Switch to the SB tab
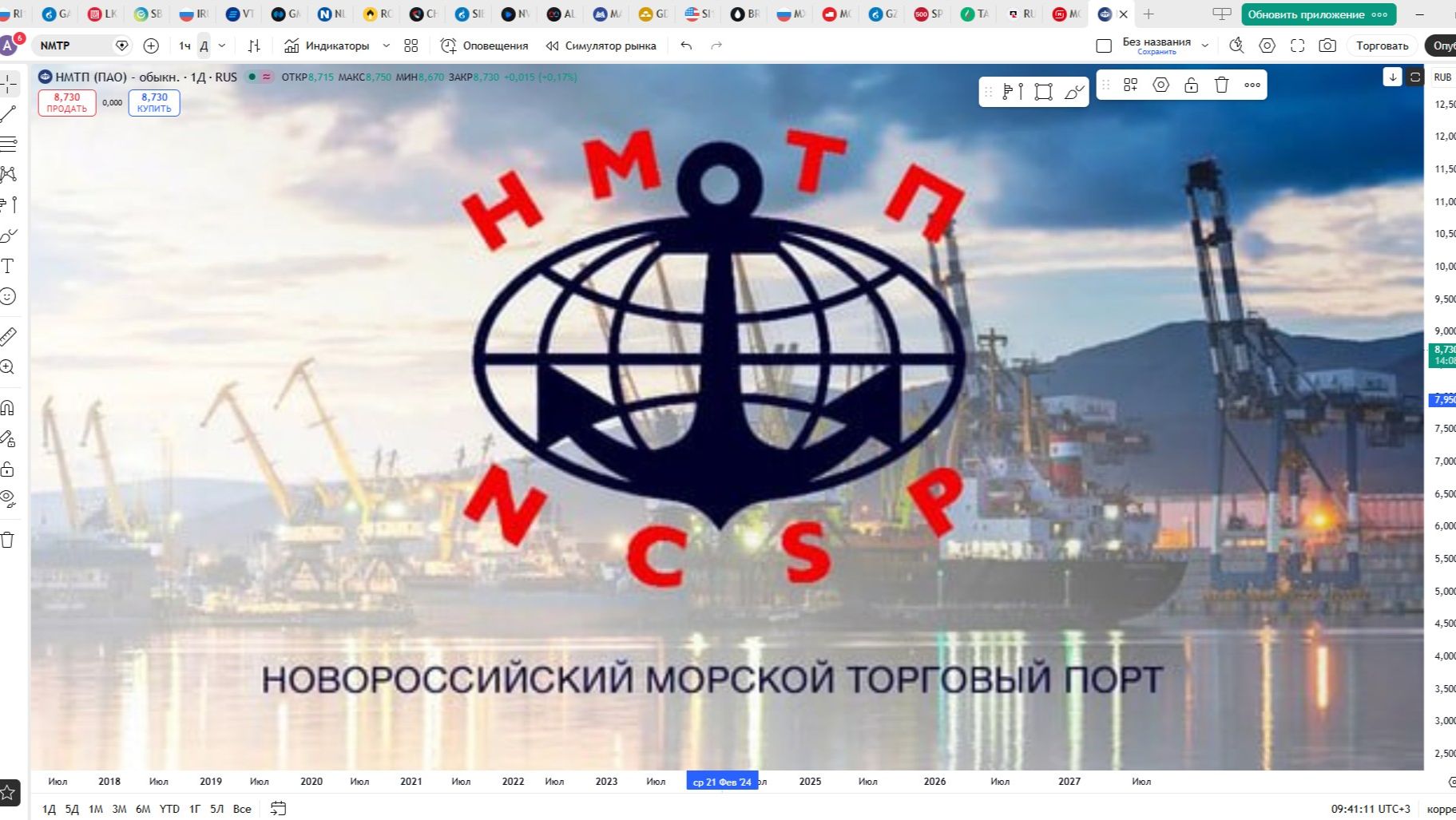Viewport: 1456px width, 820px height. 148,14
